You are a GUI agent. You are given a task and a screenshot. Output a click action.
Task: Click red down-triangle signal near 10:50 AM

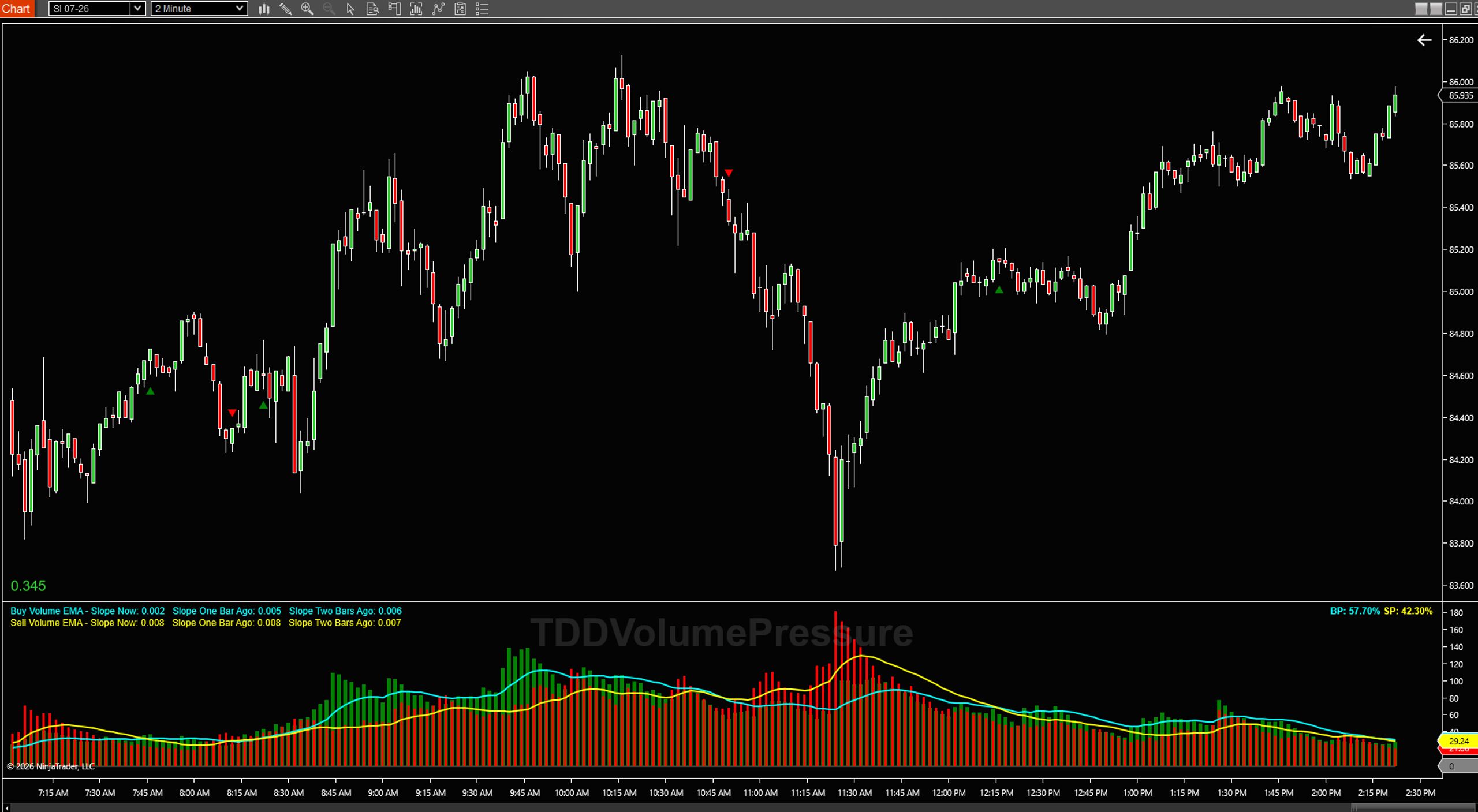coord(729,173)
